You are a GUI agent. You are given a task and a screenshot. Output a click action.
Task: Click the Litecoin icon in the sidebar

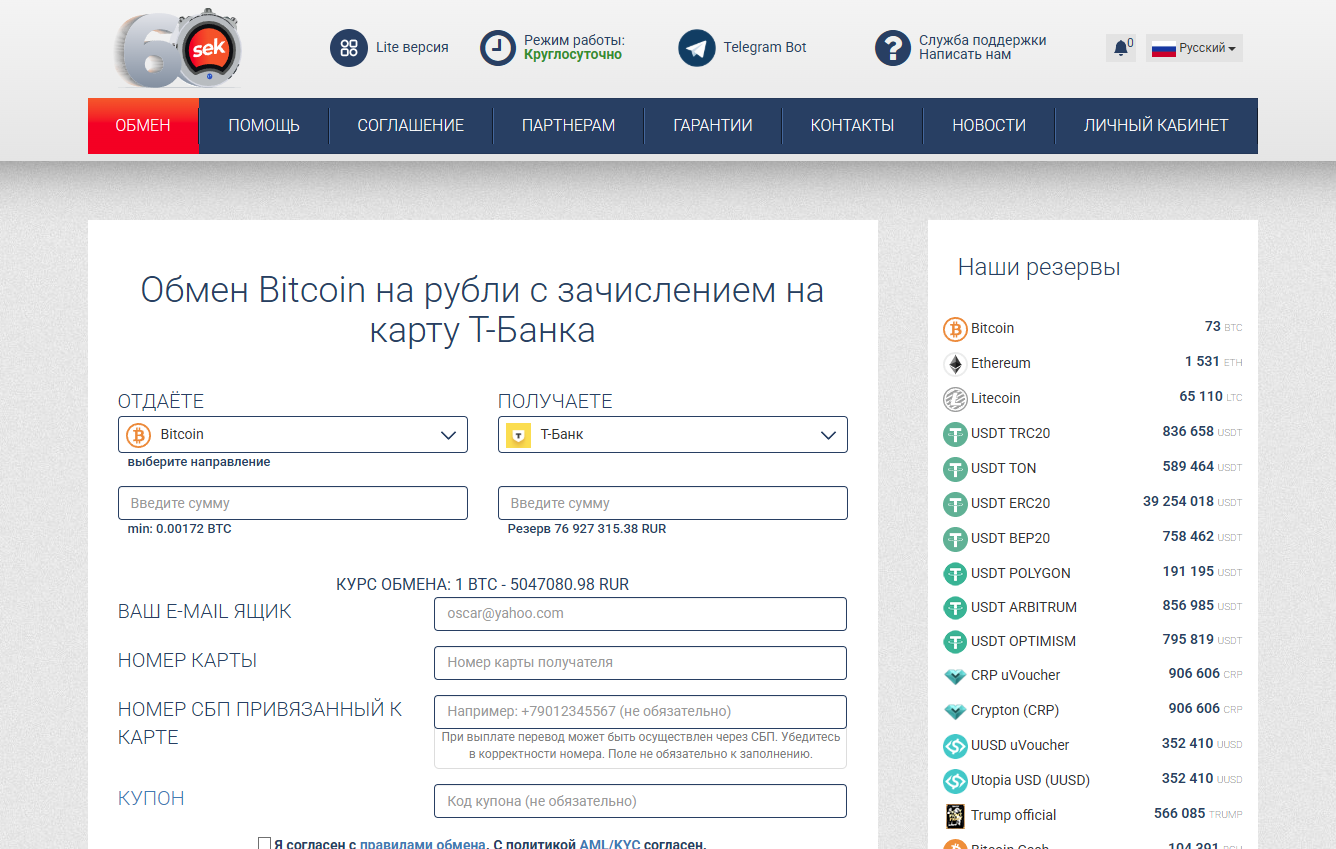tap(956, 398)
